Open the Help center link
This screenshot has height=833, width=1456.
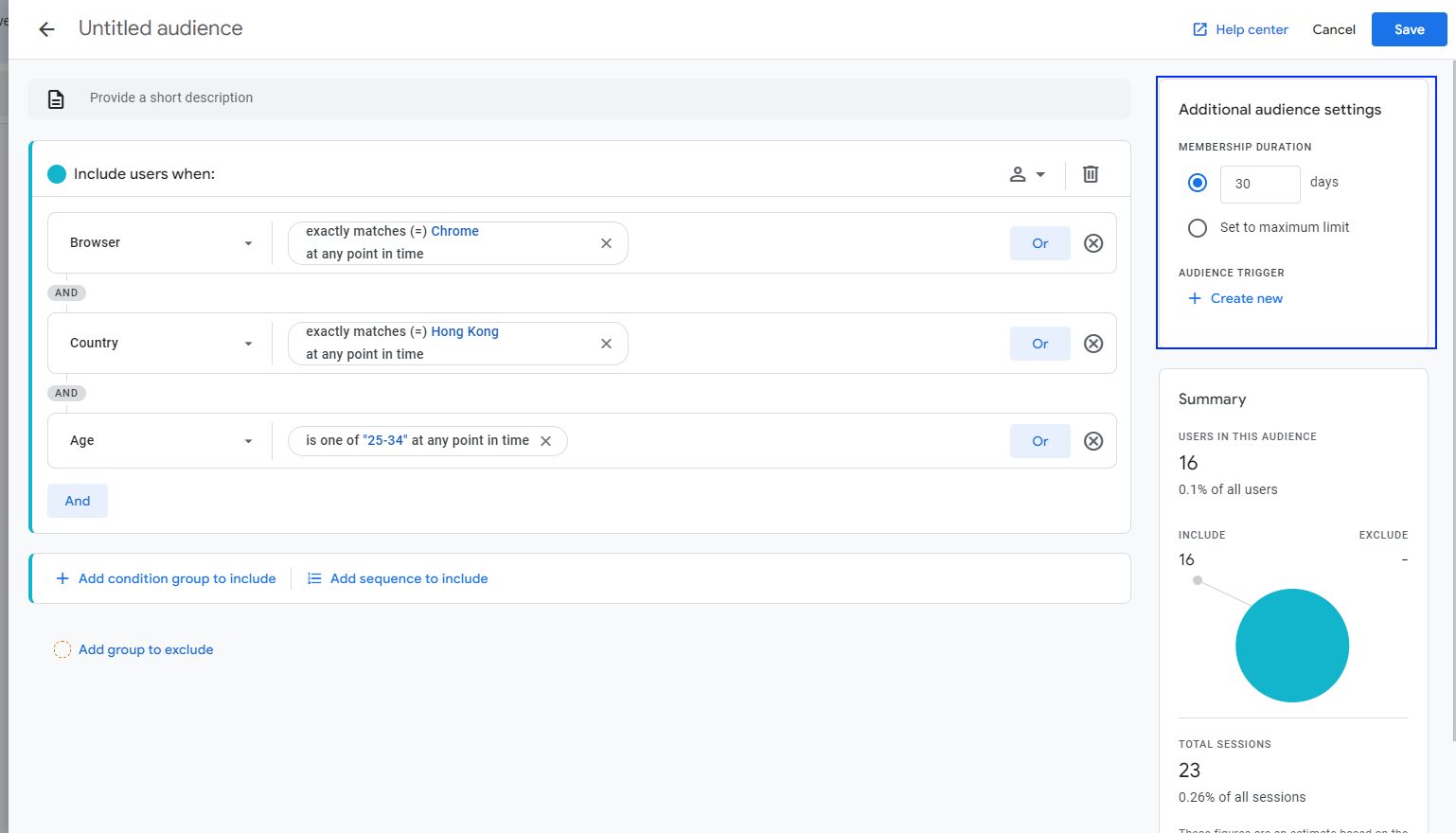[x=1252, y=29]
